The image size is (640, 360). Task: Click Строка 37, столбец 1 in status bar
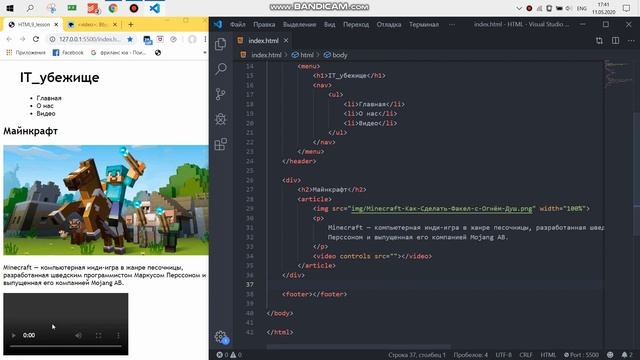click(x=417, y=355)
